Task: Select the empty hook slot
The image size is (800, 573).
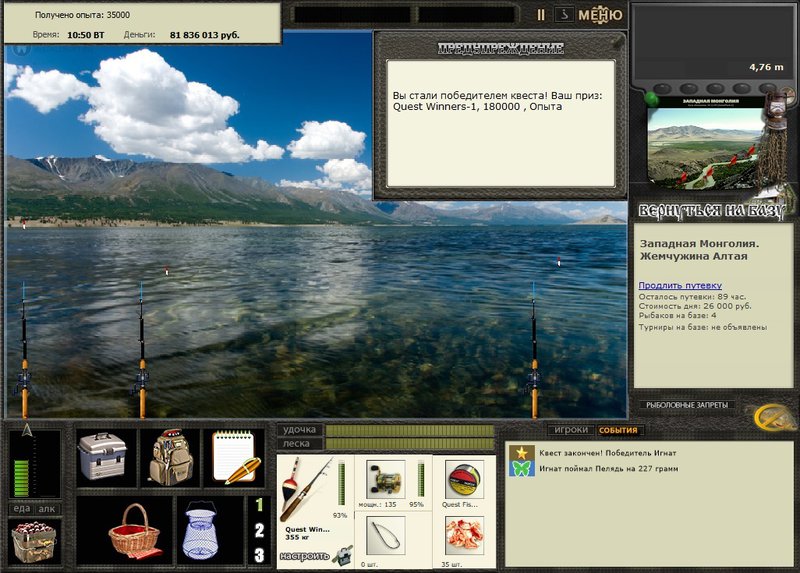Action: (x=385, y=536)
